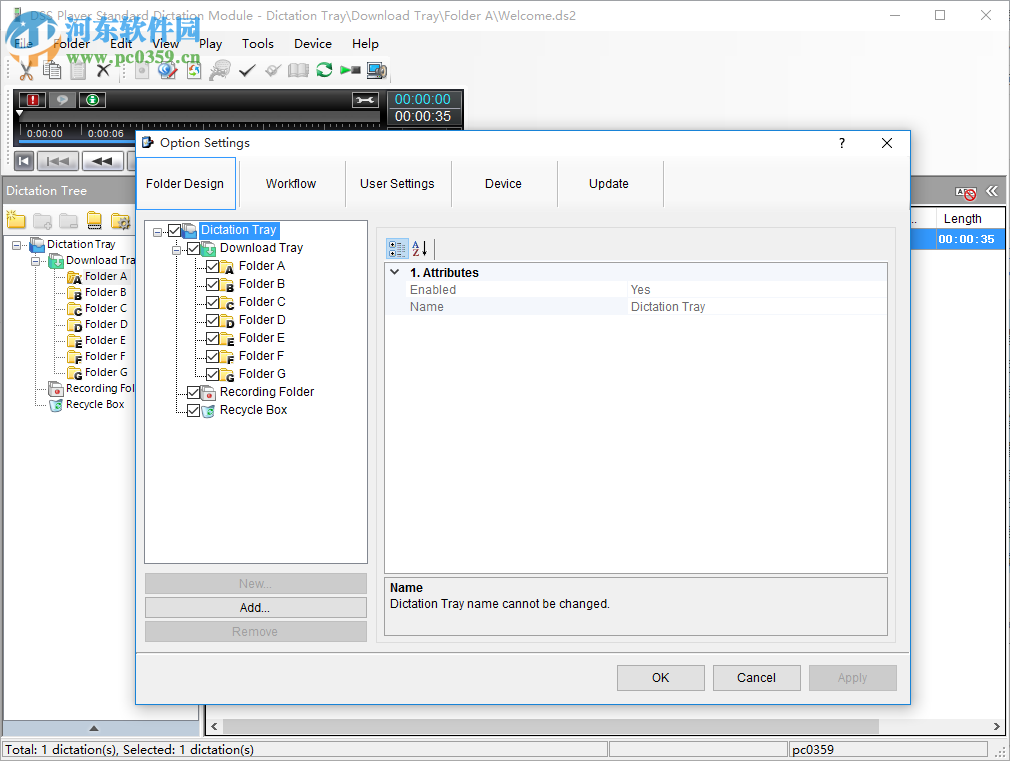Viewport: 1010px width, 761px height.
Task: Toggle the Recycle Box checkbox
Action: tap(193, 410)
